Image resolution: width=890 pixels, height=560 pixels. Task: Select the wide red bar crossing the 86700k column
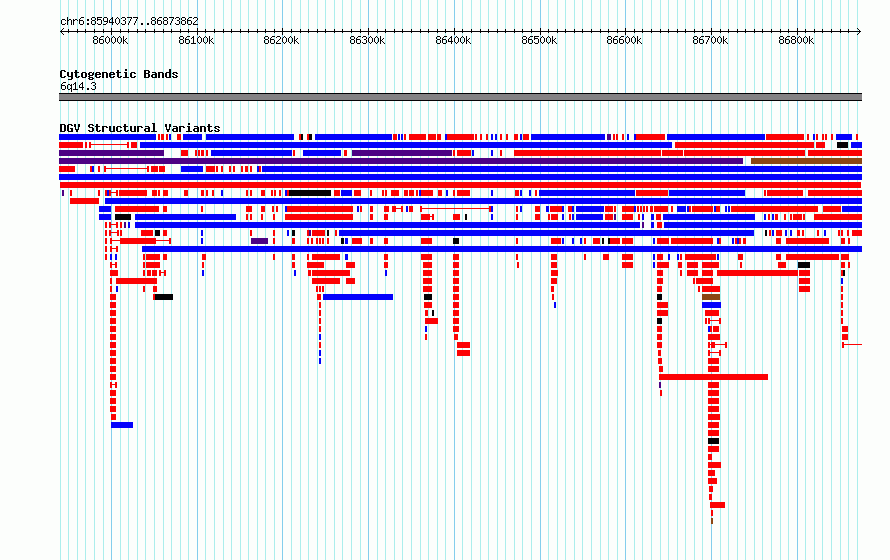point(713,377)
